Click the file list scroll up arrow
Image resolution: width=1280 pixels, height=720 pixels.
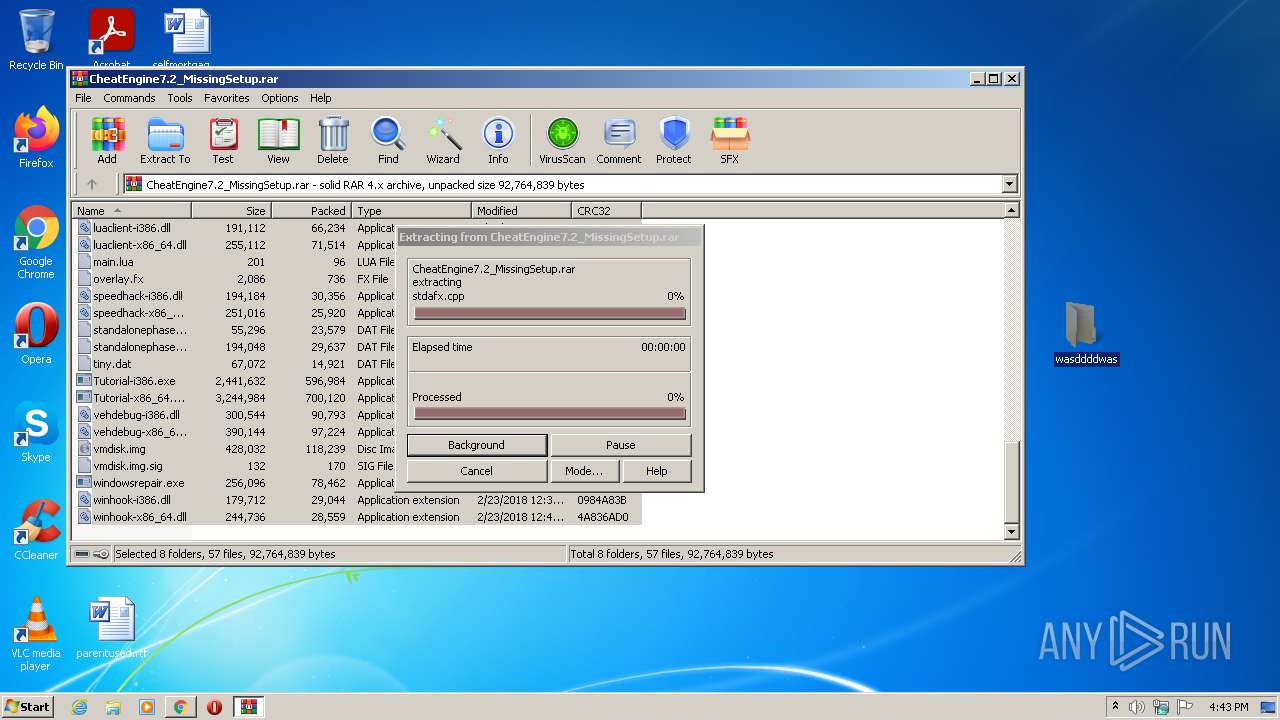coord(1011,211)
